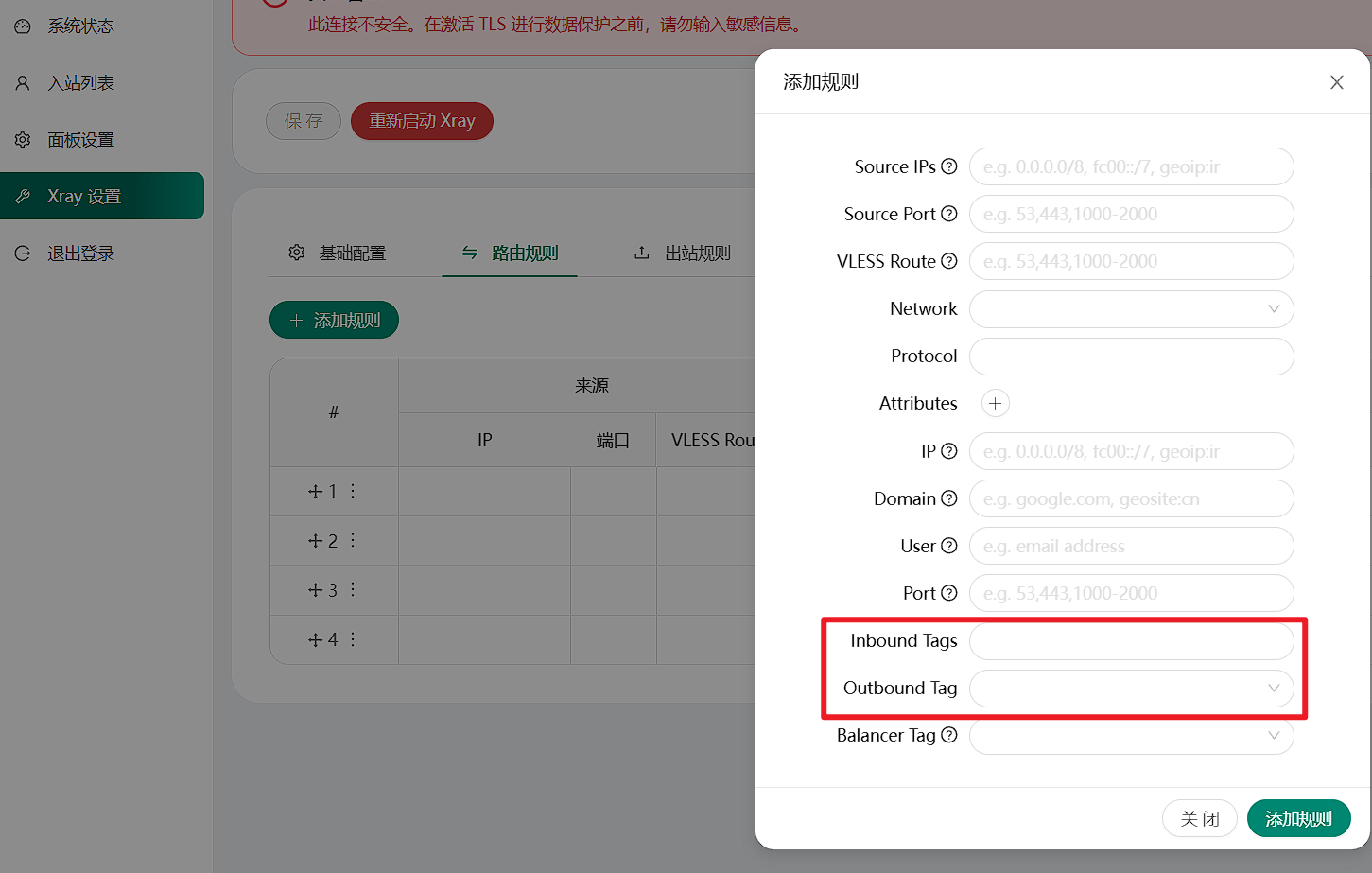Open the row 1 more-options dots
The width and height of the screenshot is (1372, 873).
[x=353, y=491]
